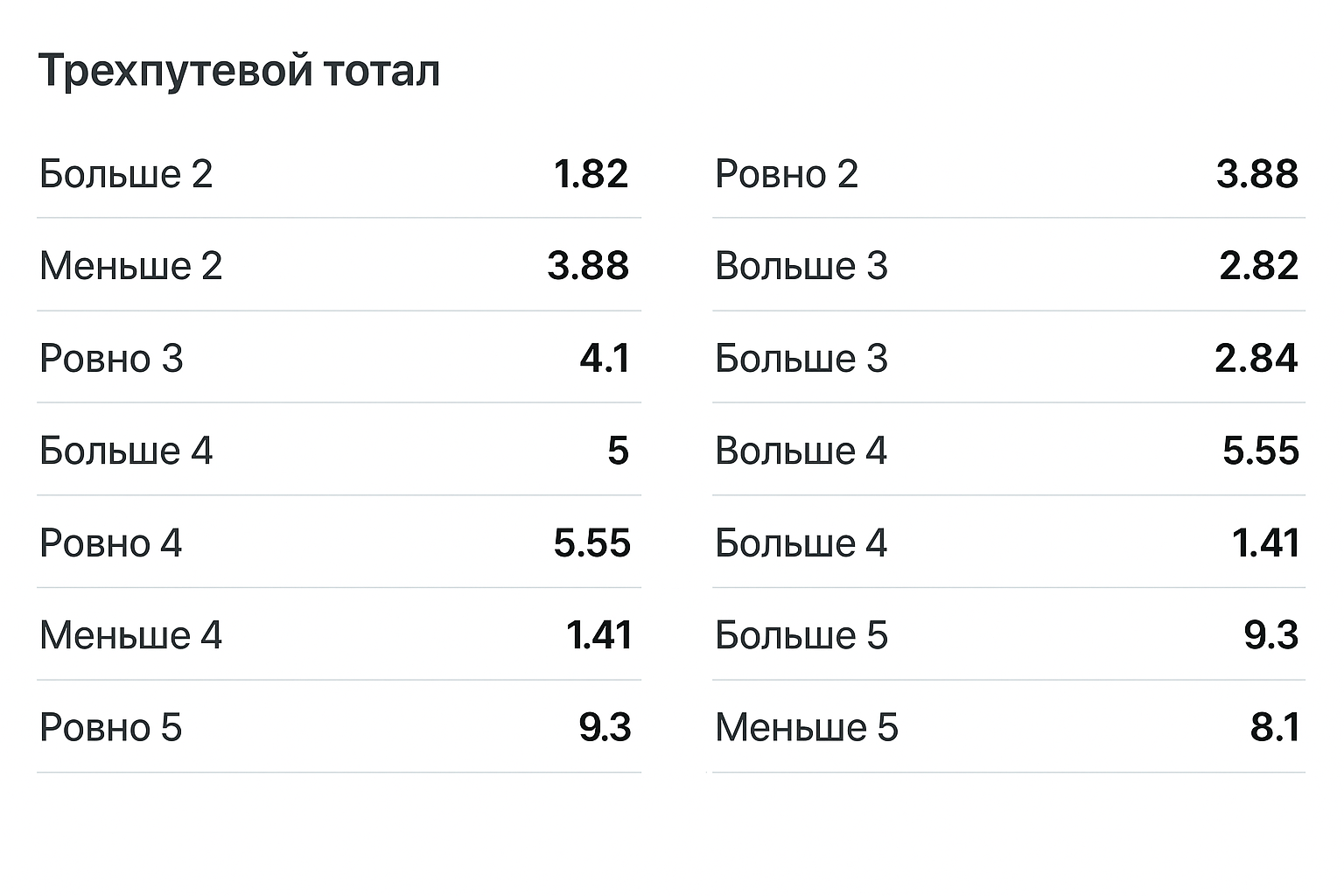Click the Трехпутевой тотал heading

tap(239, 71)
